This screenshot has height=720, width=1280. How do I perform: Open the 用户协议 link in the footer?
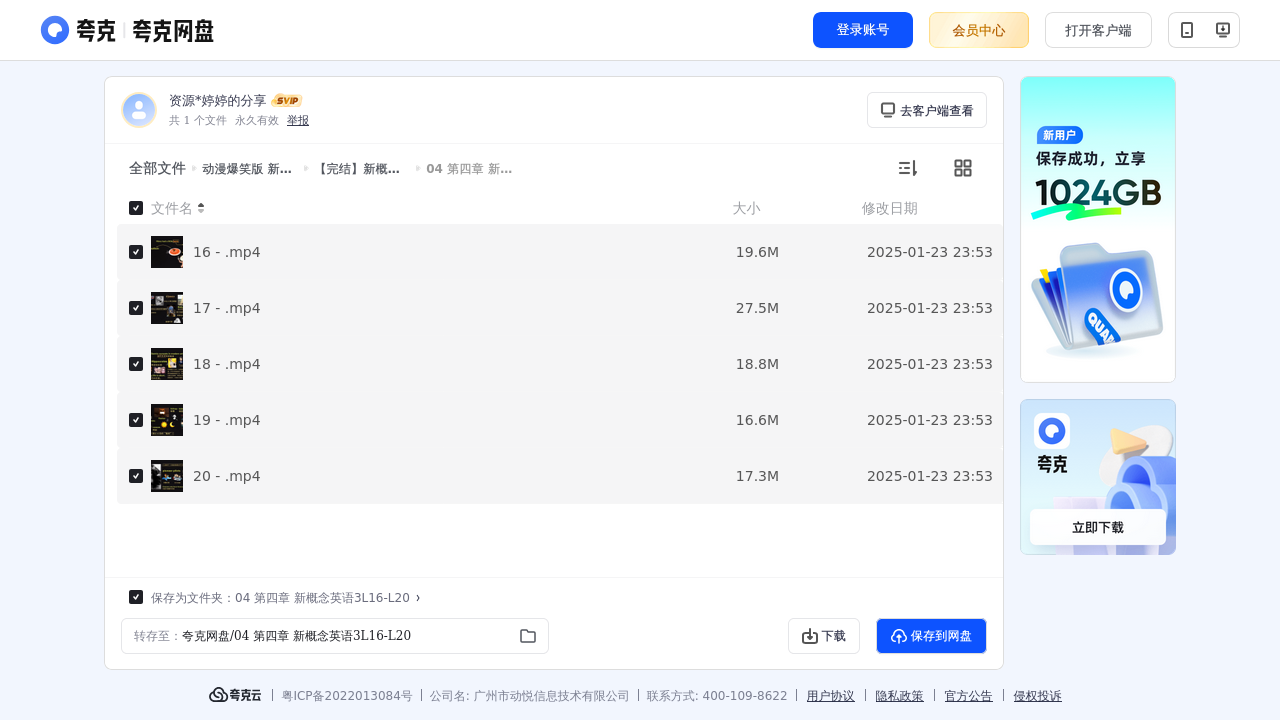[x=831, y=696]
